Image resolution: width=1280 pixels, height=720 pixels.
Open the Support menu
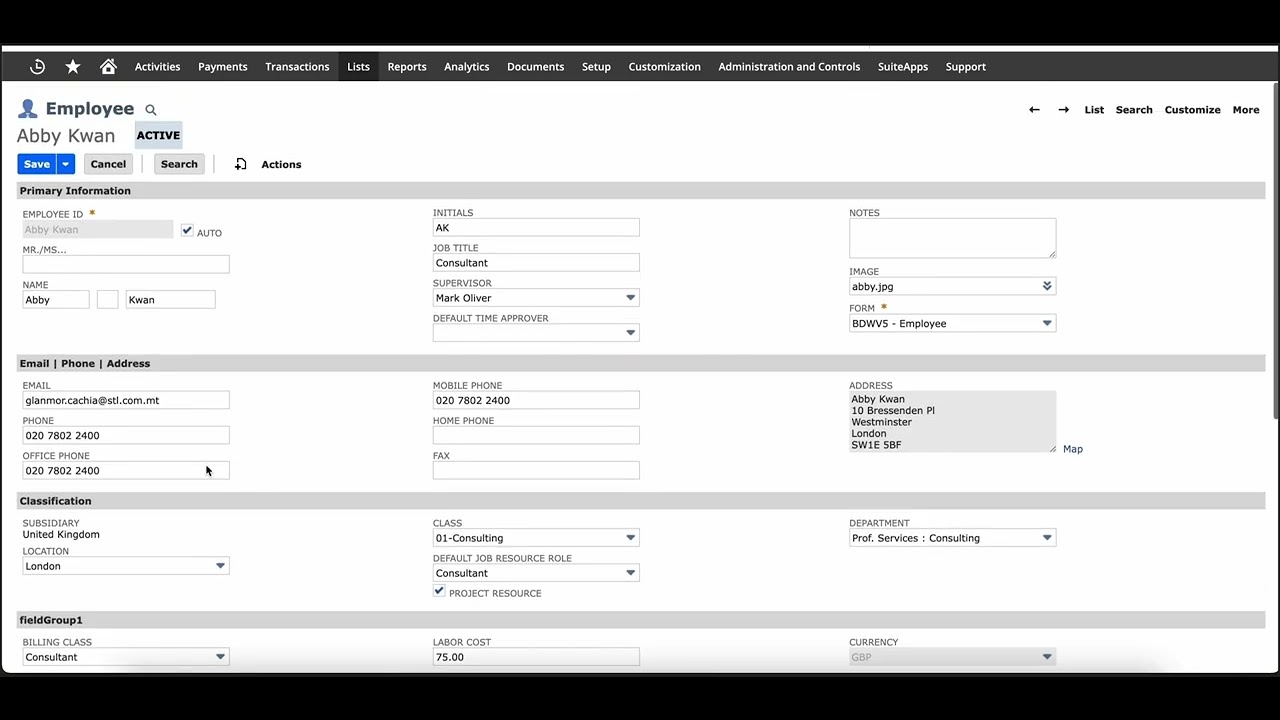pyautogui.click(x=965, y=67)
